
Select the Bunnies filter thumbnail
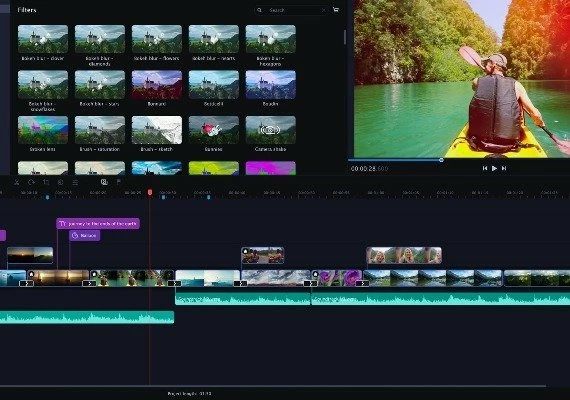coord(214,130)
